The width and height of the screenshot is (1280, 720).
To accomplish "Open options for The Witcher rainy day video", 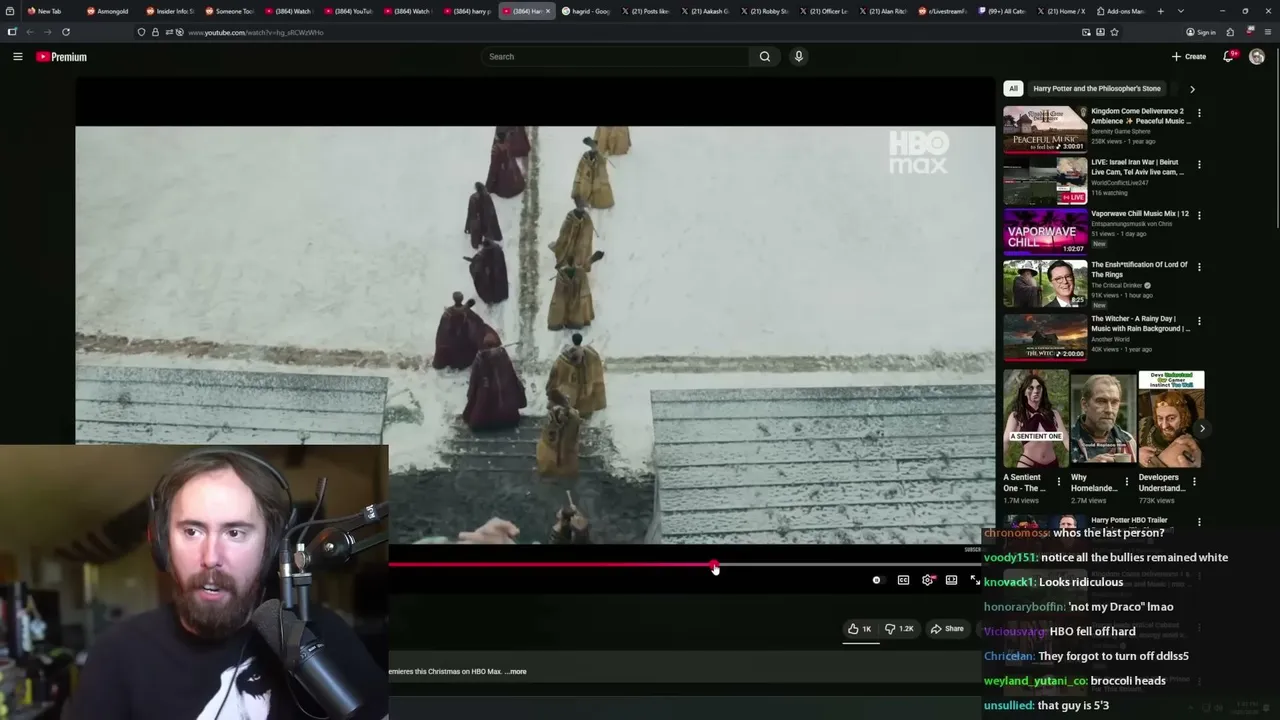I will [x=1199, y=321].
